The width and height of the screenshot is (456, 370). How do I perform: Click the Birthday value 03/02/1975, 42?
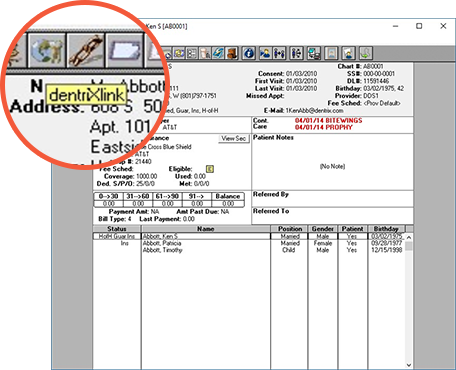[x=383, y=88]
